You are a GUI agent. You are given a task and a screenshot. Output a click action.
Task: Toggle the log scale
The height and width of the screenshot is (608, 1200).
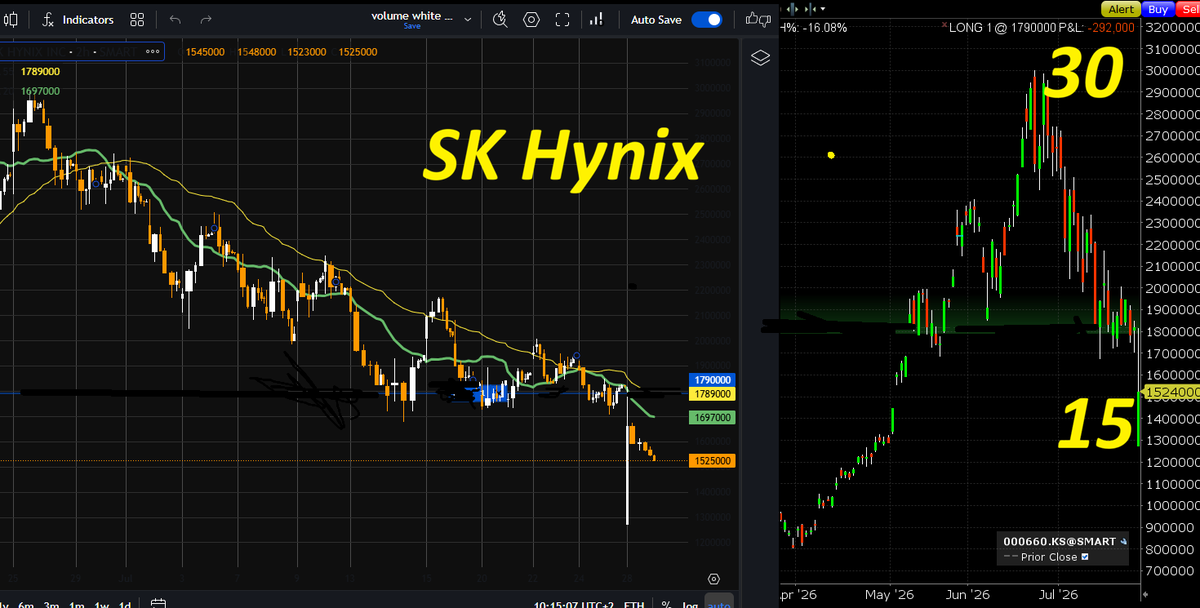[x=690, y=604]
